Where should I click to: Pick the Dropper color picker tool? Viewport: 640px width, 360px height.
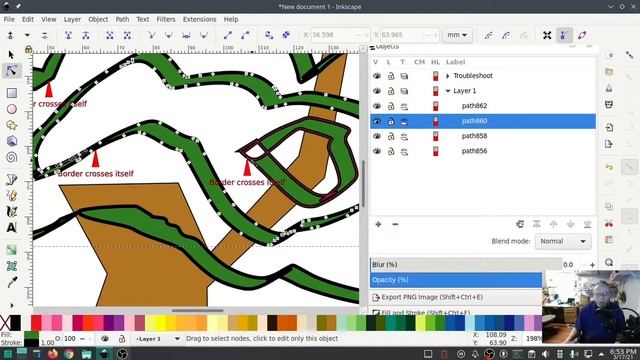click(x=12, y=282)
